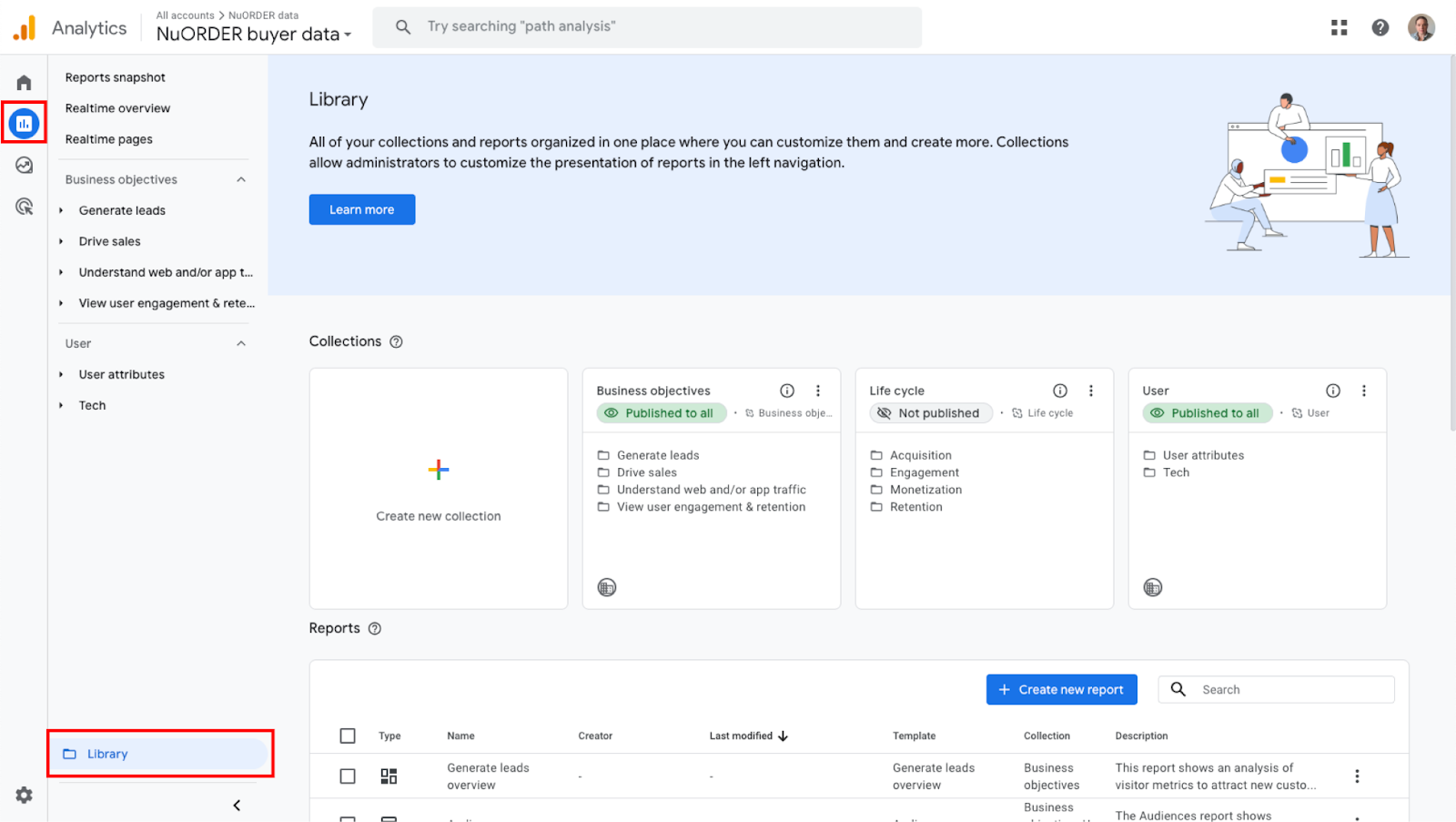This screenshot has width=1456, height=822.
Task: Click the Collection column header
Action: pyautogui.click(x=1047, y=736)
